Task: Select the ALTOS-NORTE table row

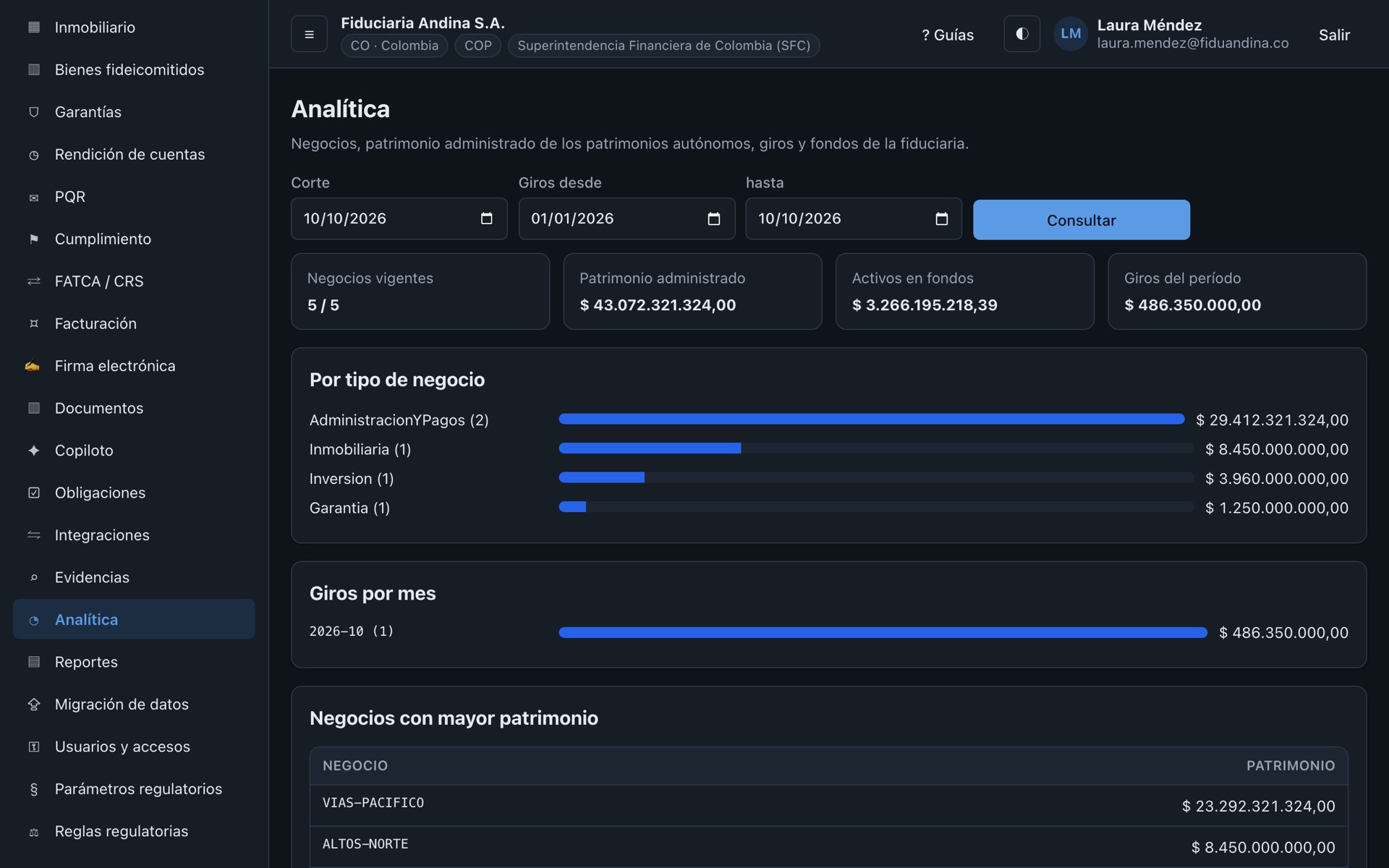Action: point(828,846)
